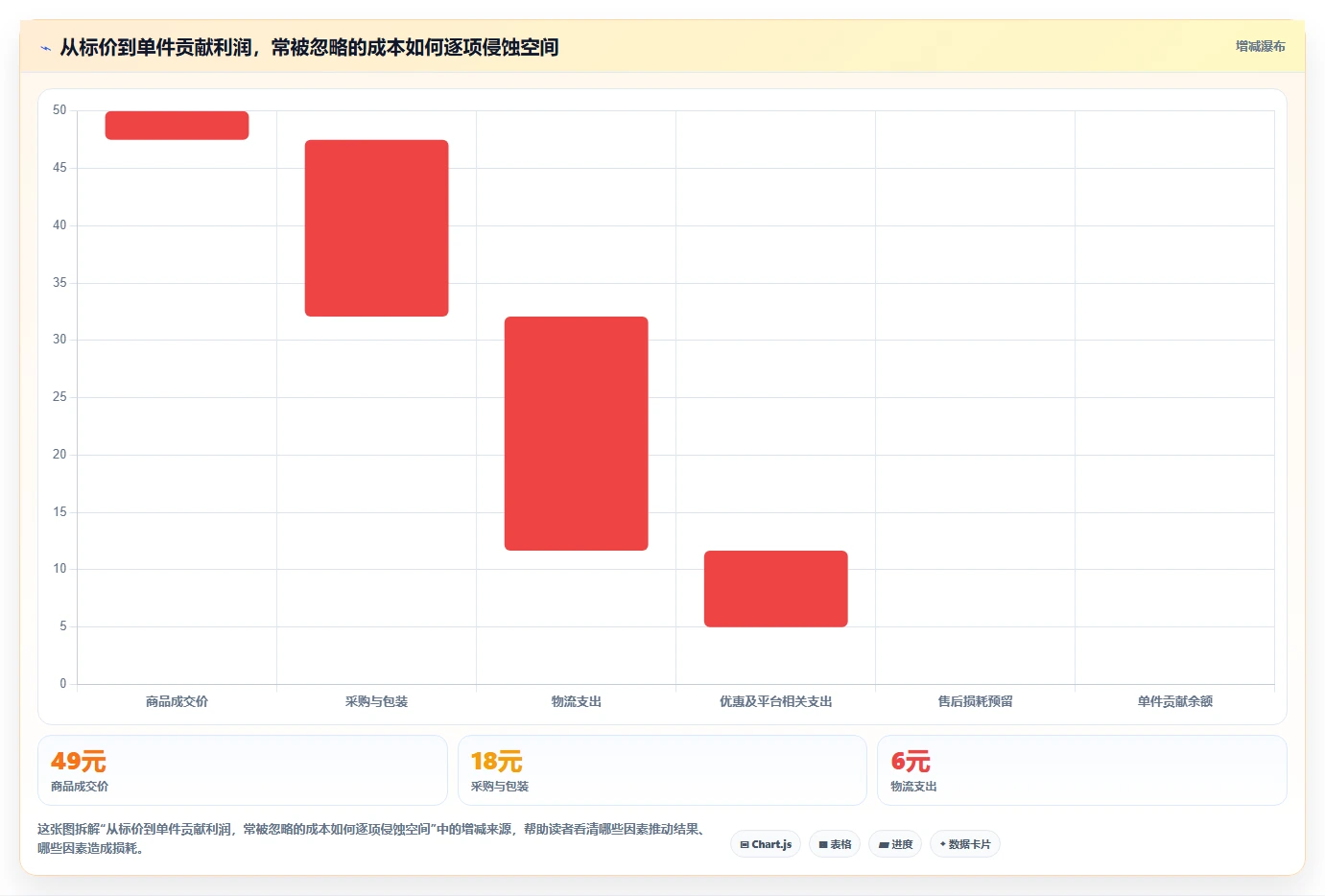Click the y-axis value 25

(59, 397)
